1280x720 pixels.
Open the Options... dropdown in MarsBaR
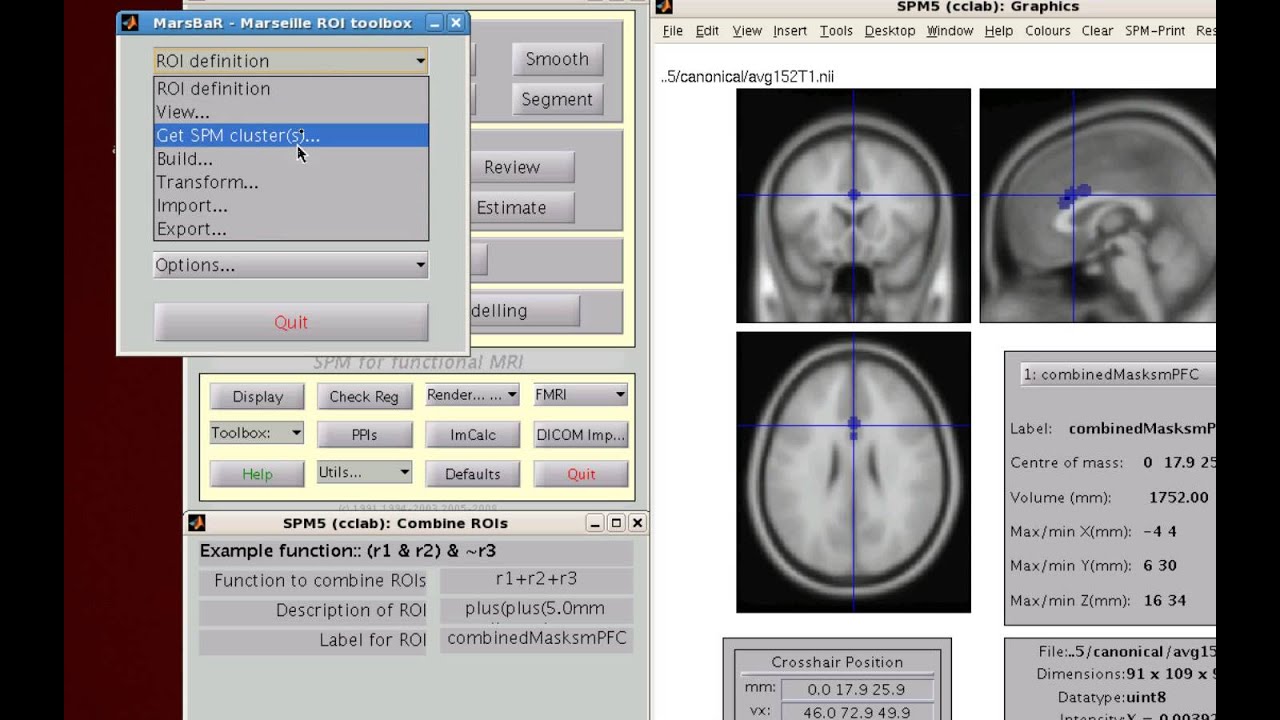point(291,265)
